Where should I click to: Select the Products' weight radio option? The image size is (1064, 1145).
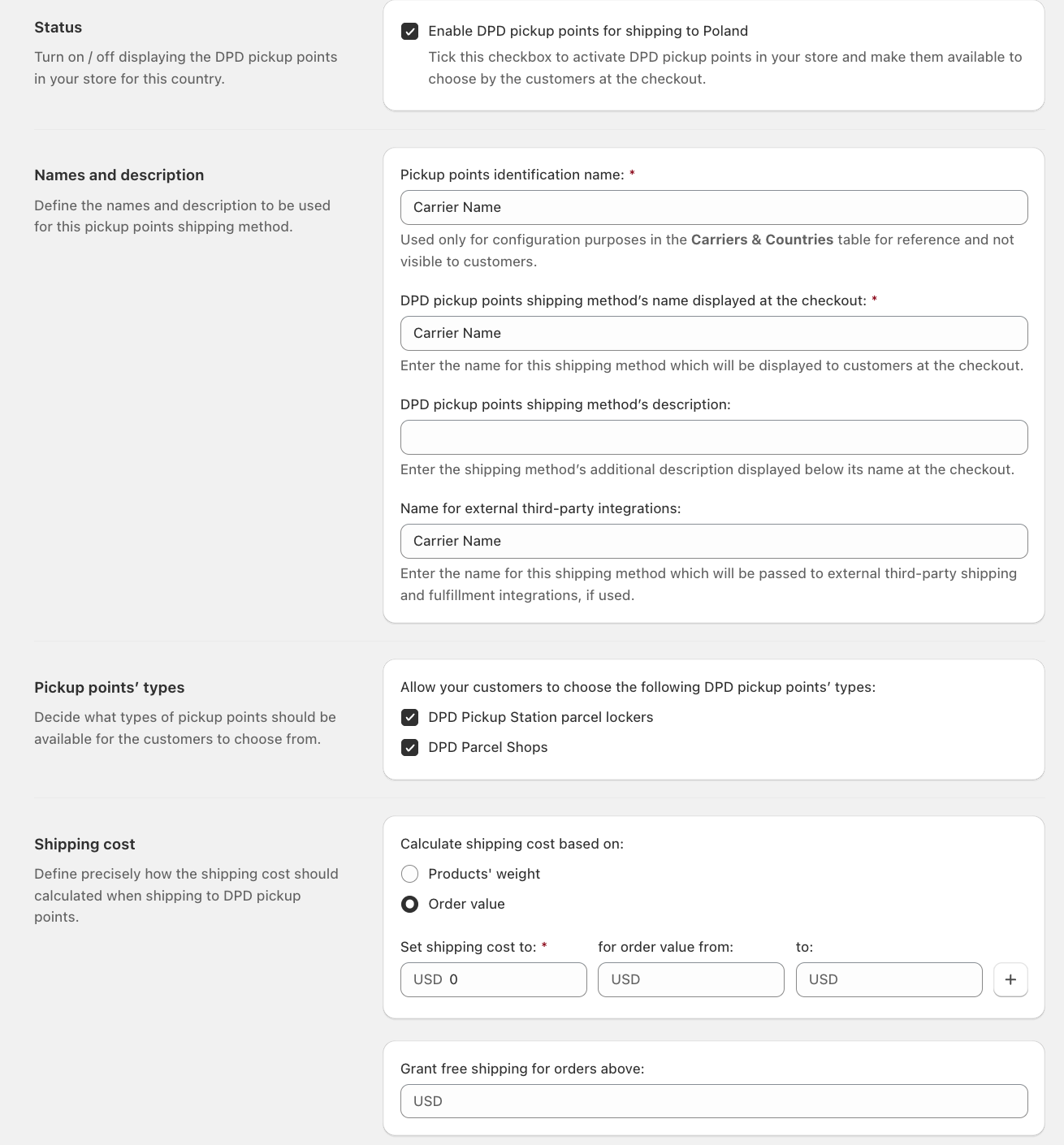(x=410, y=874)
